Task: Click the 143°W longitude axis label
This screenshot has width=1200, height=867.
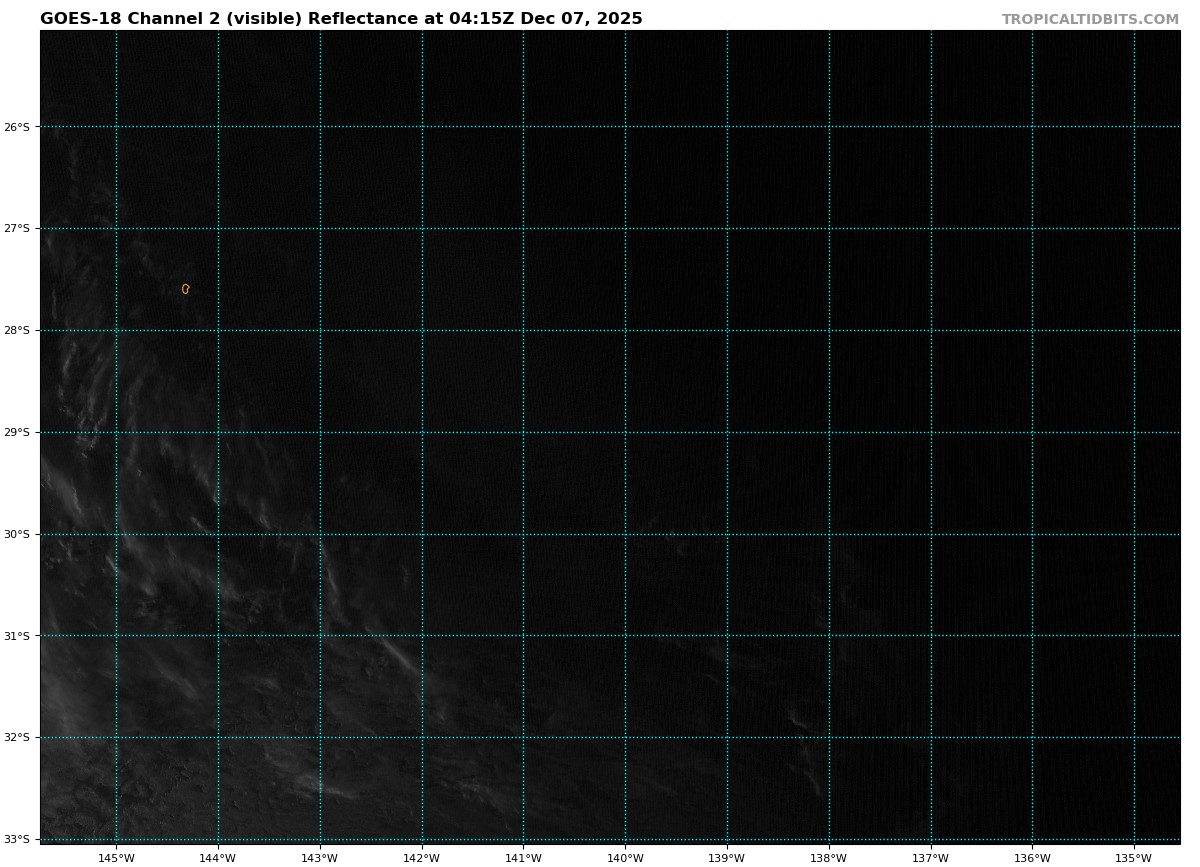Action: coord(320,858)
